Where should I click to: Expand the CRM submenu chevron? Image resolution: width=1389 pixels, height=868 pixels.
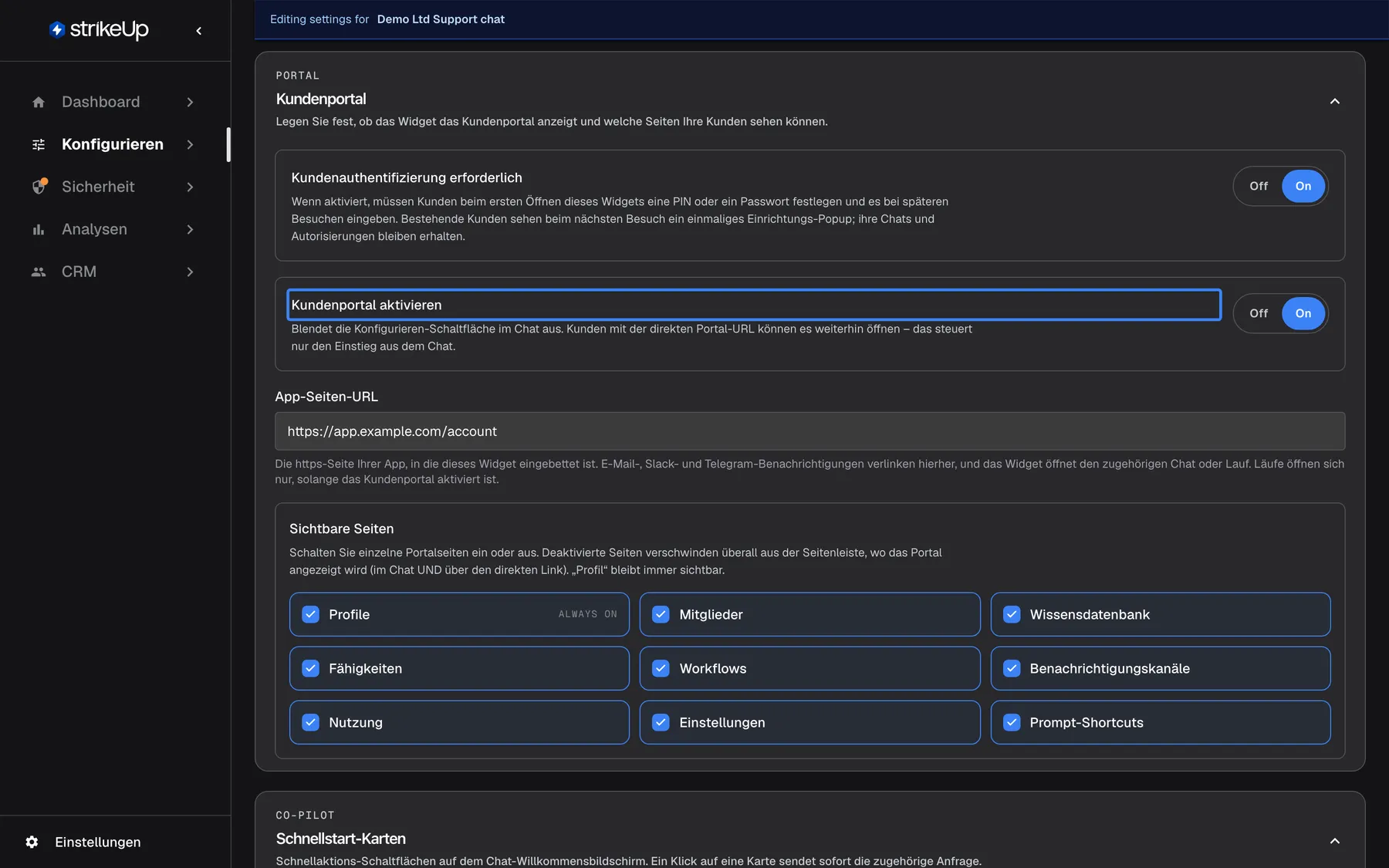[190, 272]
